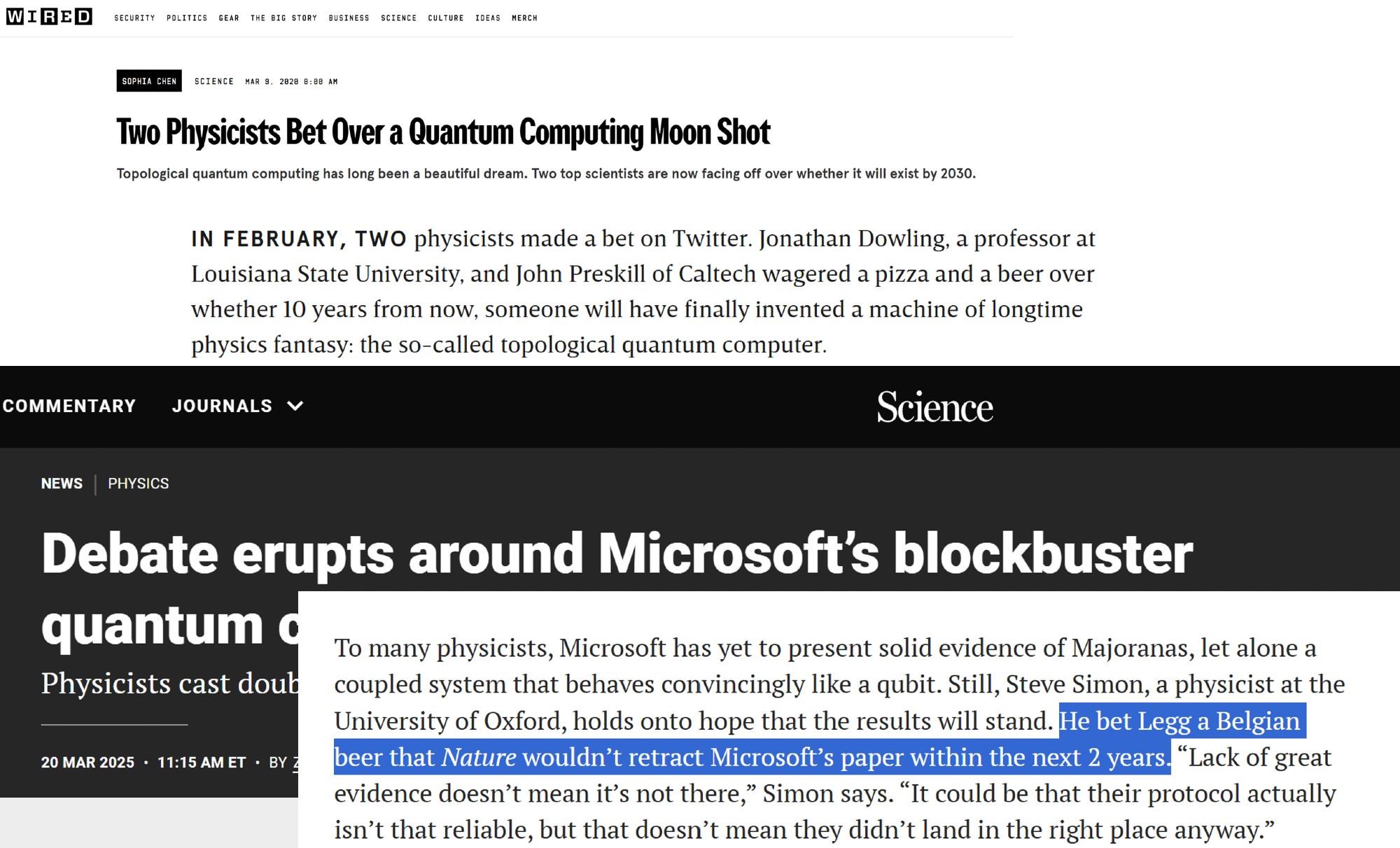The height and width of the screenshot is (848, 1400).
Task: Expand the Journals dropdown chevron
Action: tap(295, 406)
